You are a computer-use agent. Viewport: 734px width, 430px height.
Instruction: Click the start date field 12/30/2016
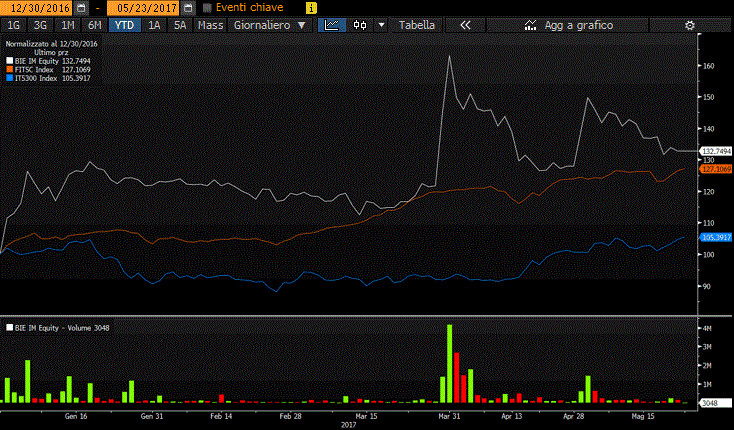click(x=34, y=8)
